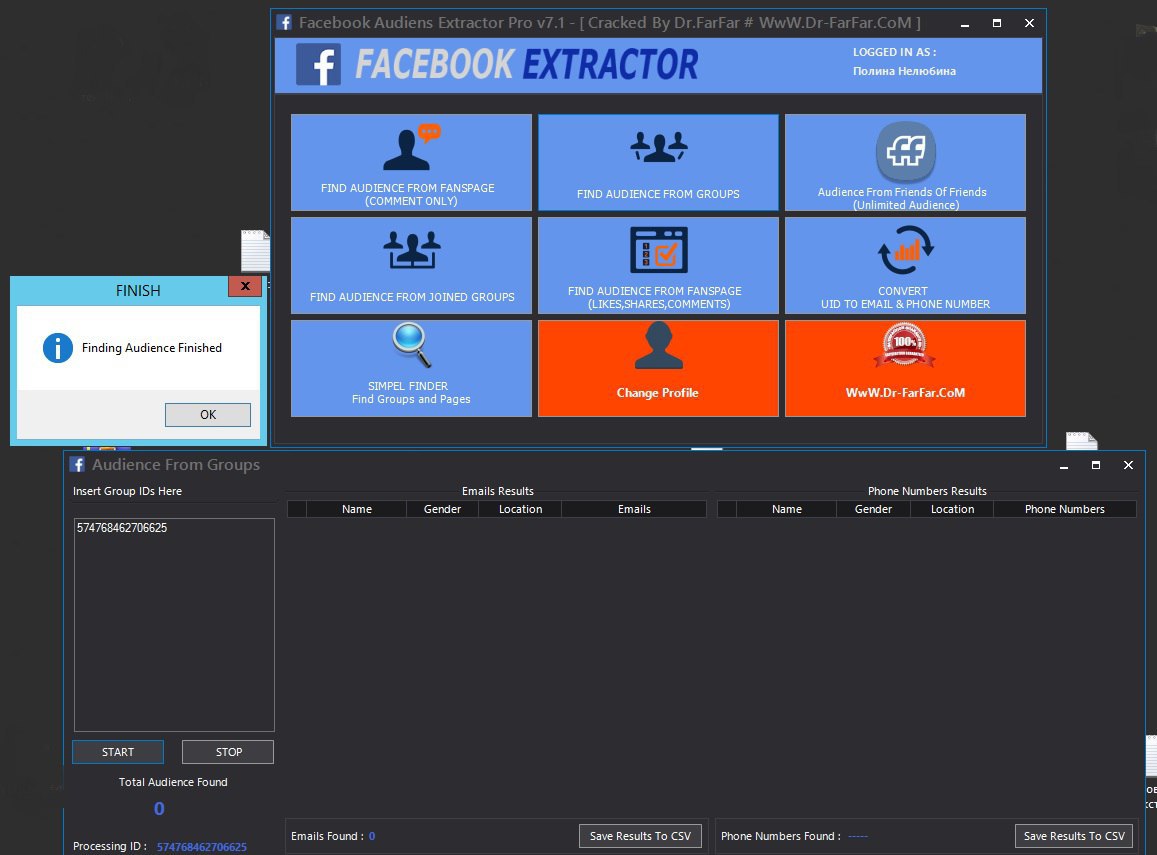Minimize the Audience From Groups window
This screenshot has height=855, width=1157.
(1063, 465)
